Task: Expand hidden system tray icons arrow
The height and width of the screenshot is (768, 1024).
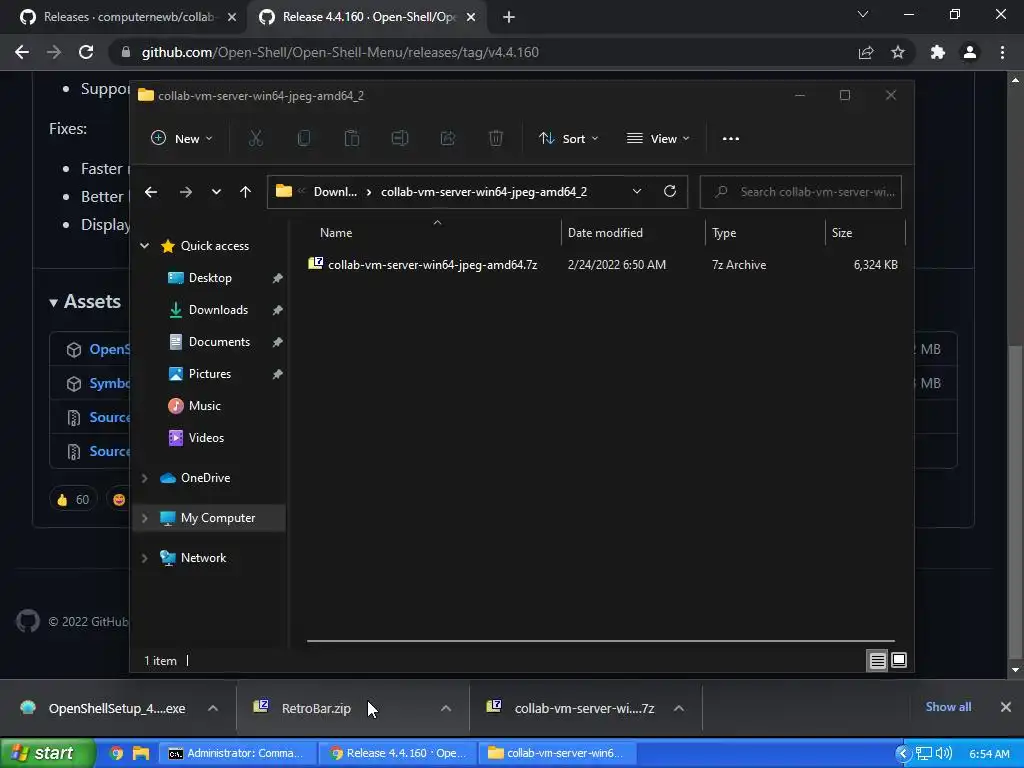Action: pyautogui.click(x=903, y=753)
